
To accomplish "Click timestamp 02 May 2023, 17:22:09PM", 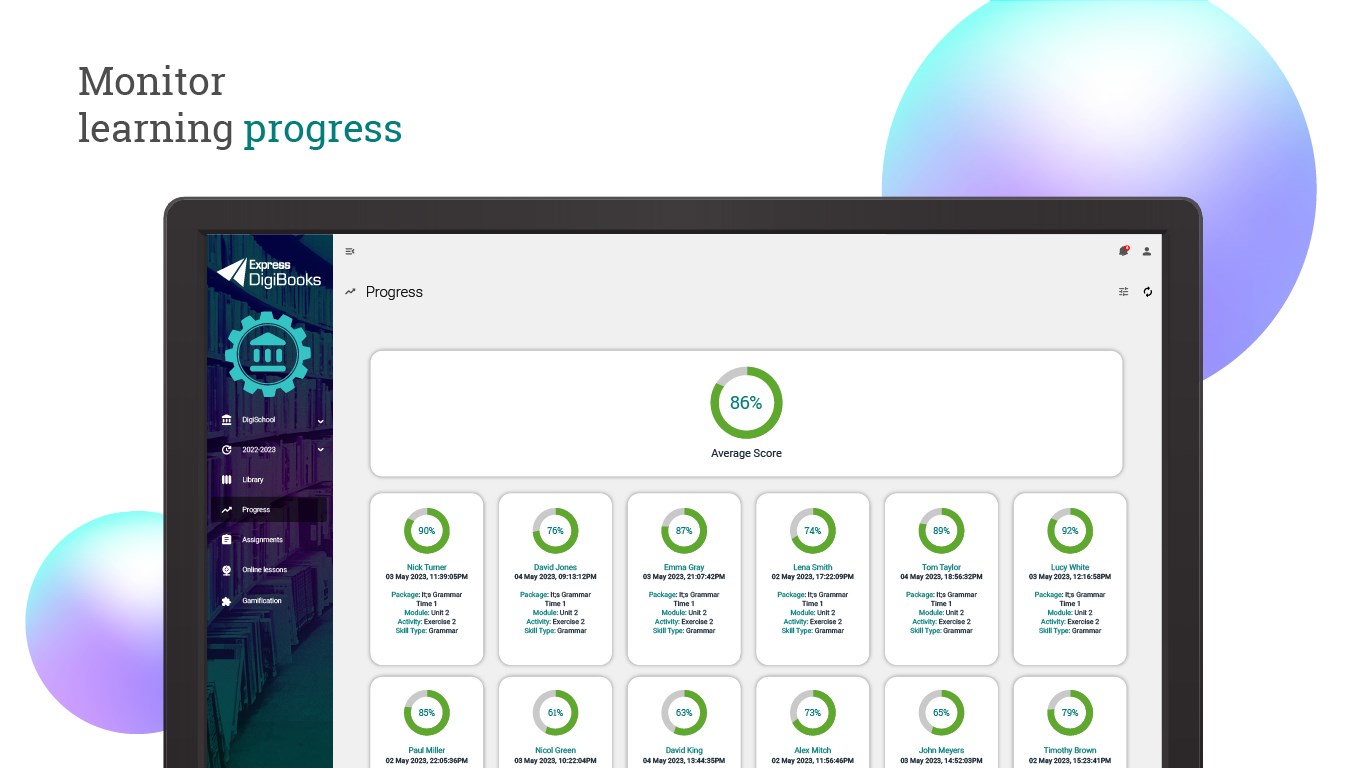I will (x=813, y=577).
